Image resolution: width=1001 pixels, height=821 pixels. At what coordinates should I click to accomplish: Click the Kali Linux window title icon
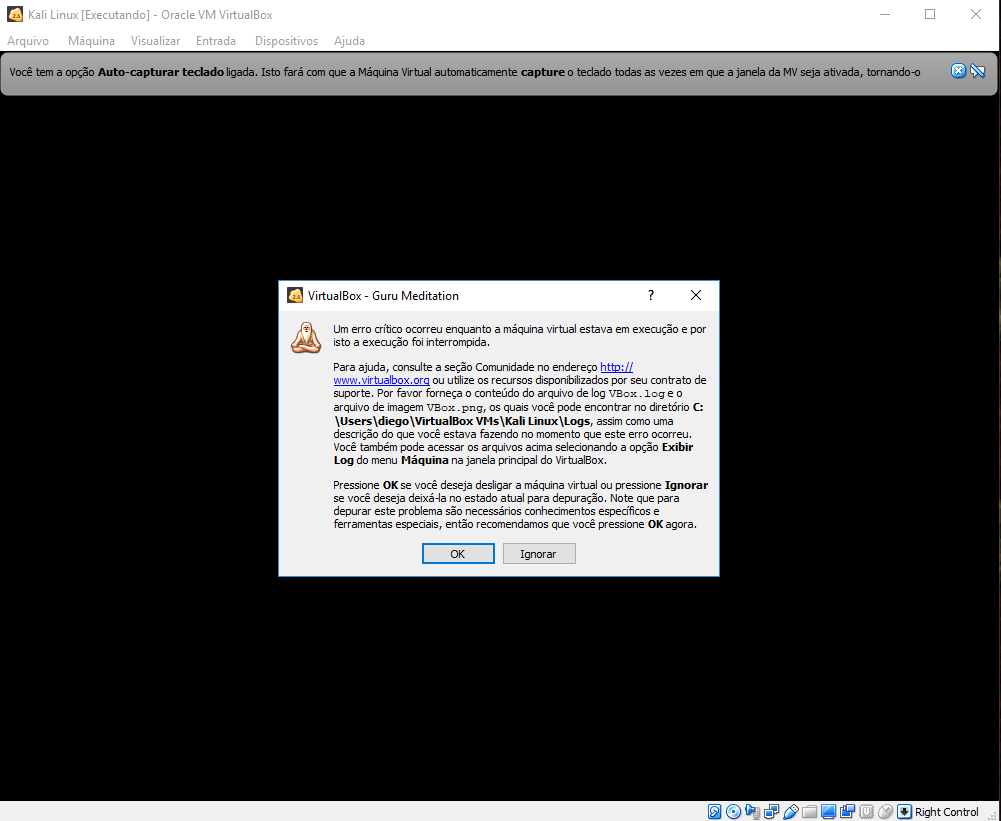point(15,14)
